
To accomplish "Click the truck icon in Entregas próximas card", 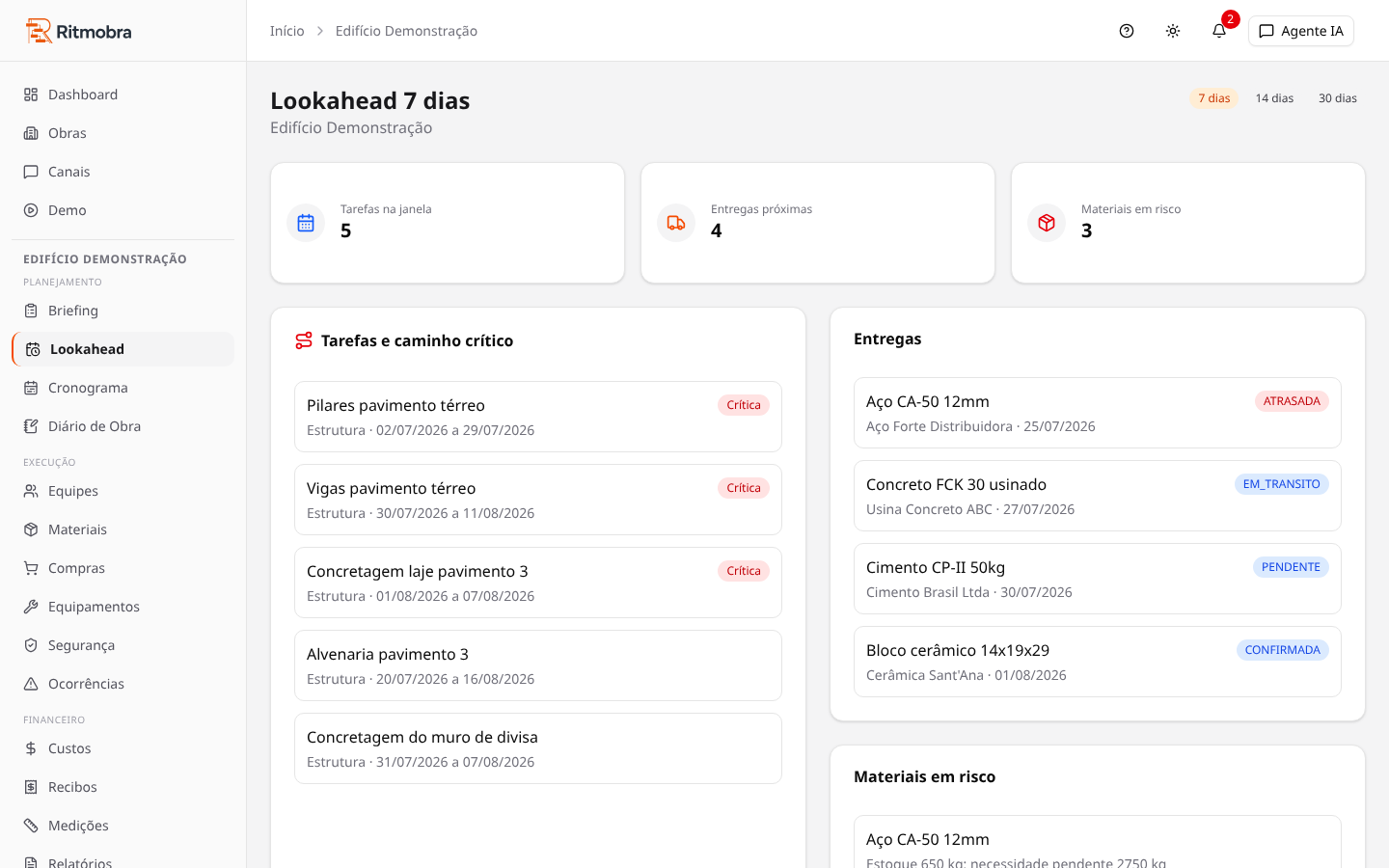I will tap(676, 223).
